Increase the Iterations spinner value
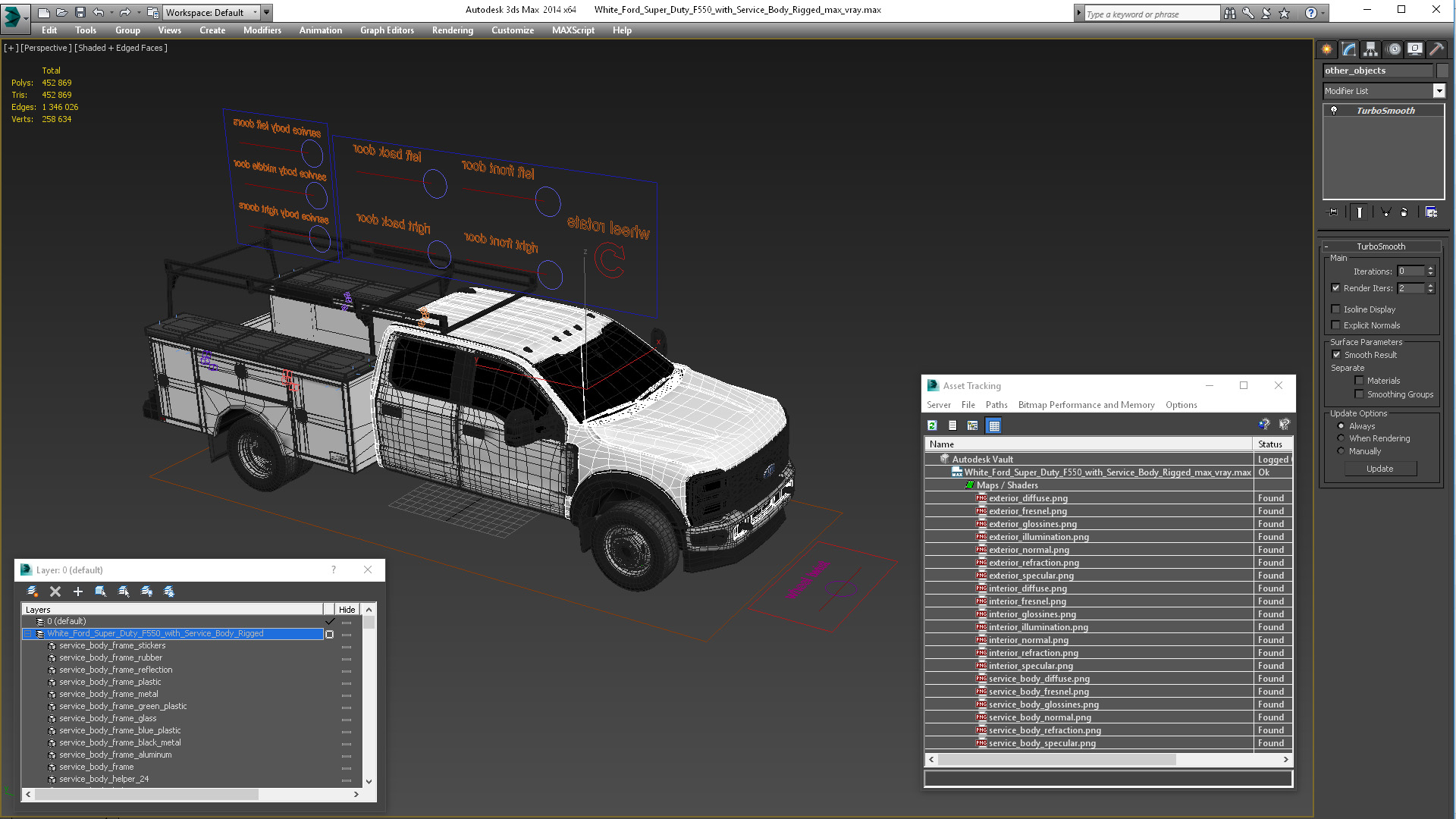The height and width of the screenshot is (819, 1456). pyautogui.click(x=1430, y=268)
